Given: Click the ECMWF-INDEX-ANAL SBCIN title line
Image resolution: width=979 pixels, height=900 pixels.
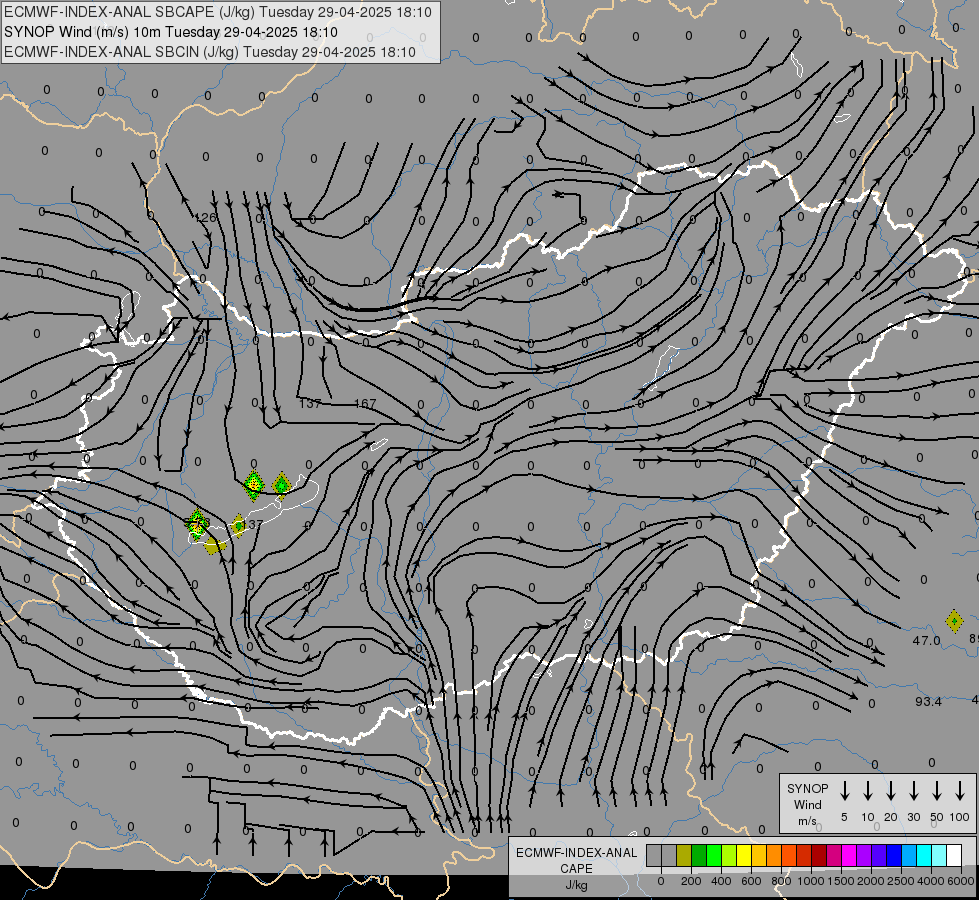Looking at the screenshot, I should point(210,52).
